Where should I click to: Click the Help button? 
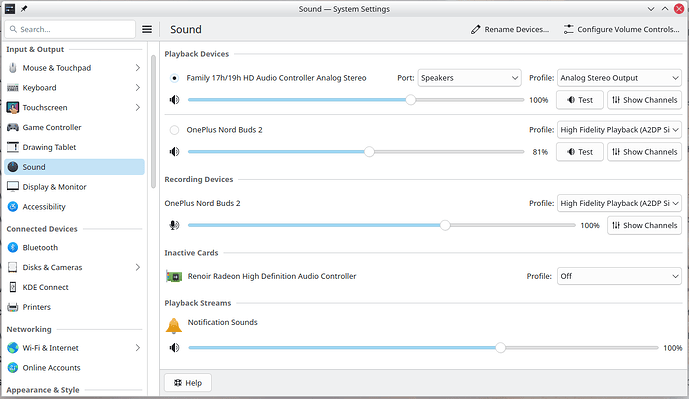[x=188, y=383]
